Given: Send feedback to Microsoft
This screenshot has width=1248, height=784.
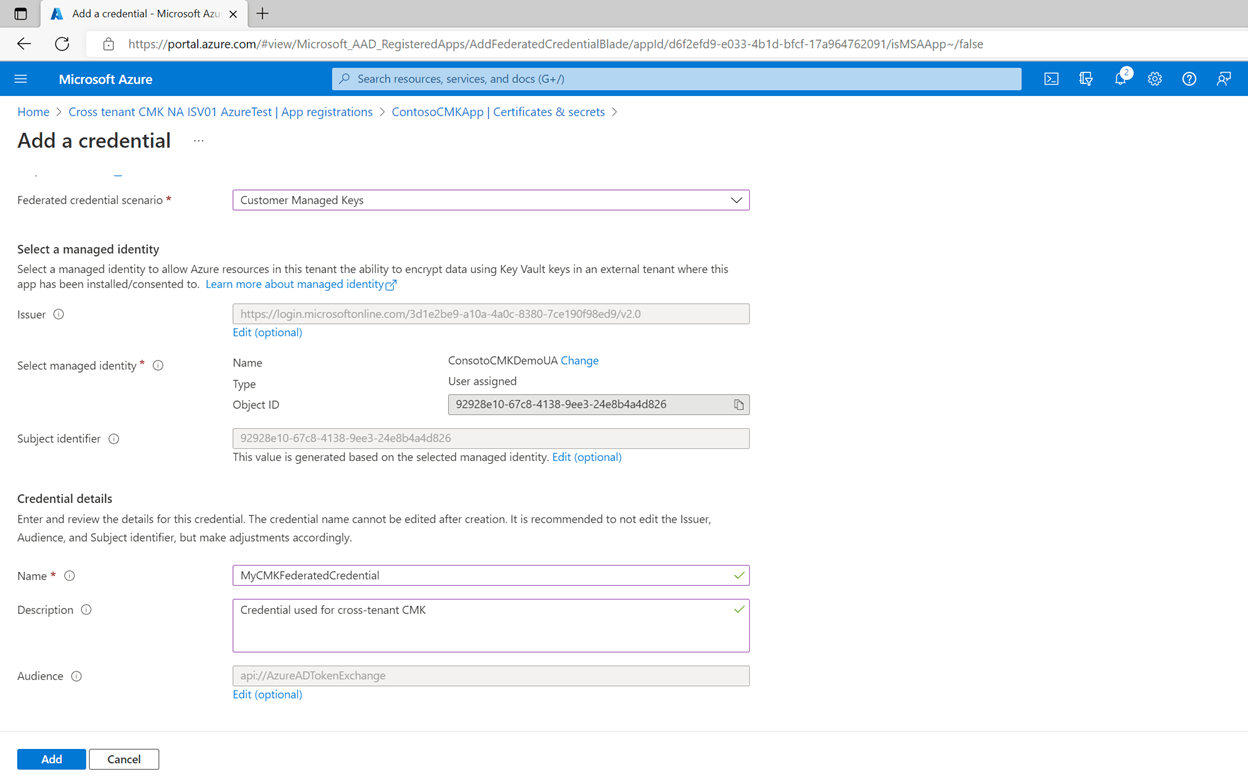Looking at the screenshot, I should pos(1223,78).
